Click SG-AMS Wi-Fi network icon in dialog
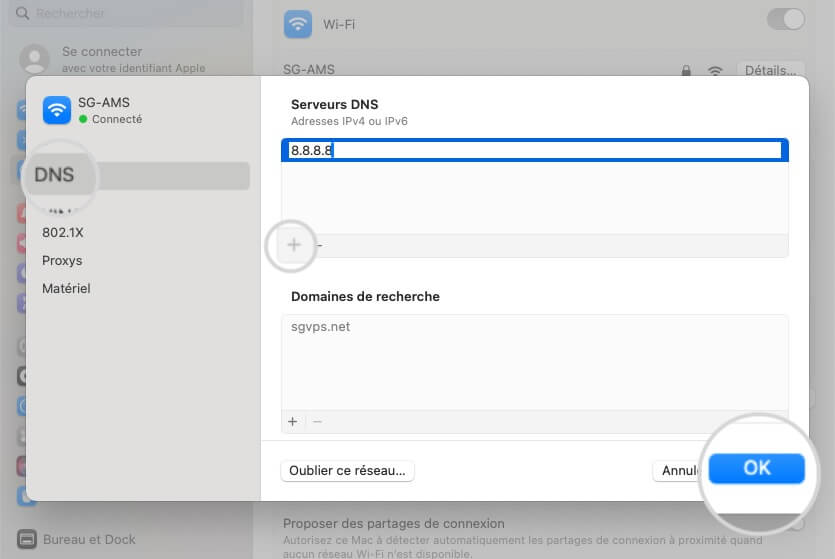The image size is (835, 559). 56,110
